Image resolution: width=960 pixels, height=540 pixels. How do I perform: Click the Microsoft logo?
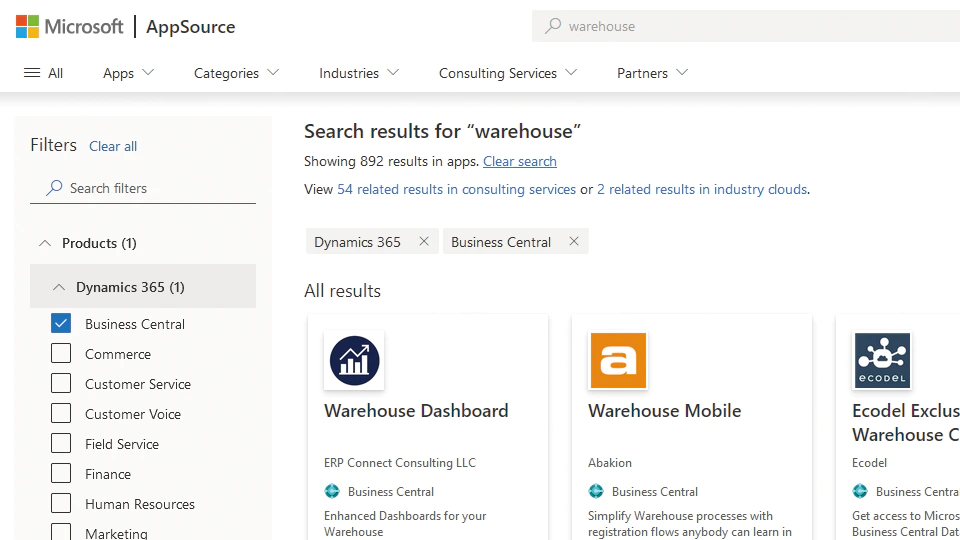[69, 26]
